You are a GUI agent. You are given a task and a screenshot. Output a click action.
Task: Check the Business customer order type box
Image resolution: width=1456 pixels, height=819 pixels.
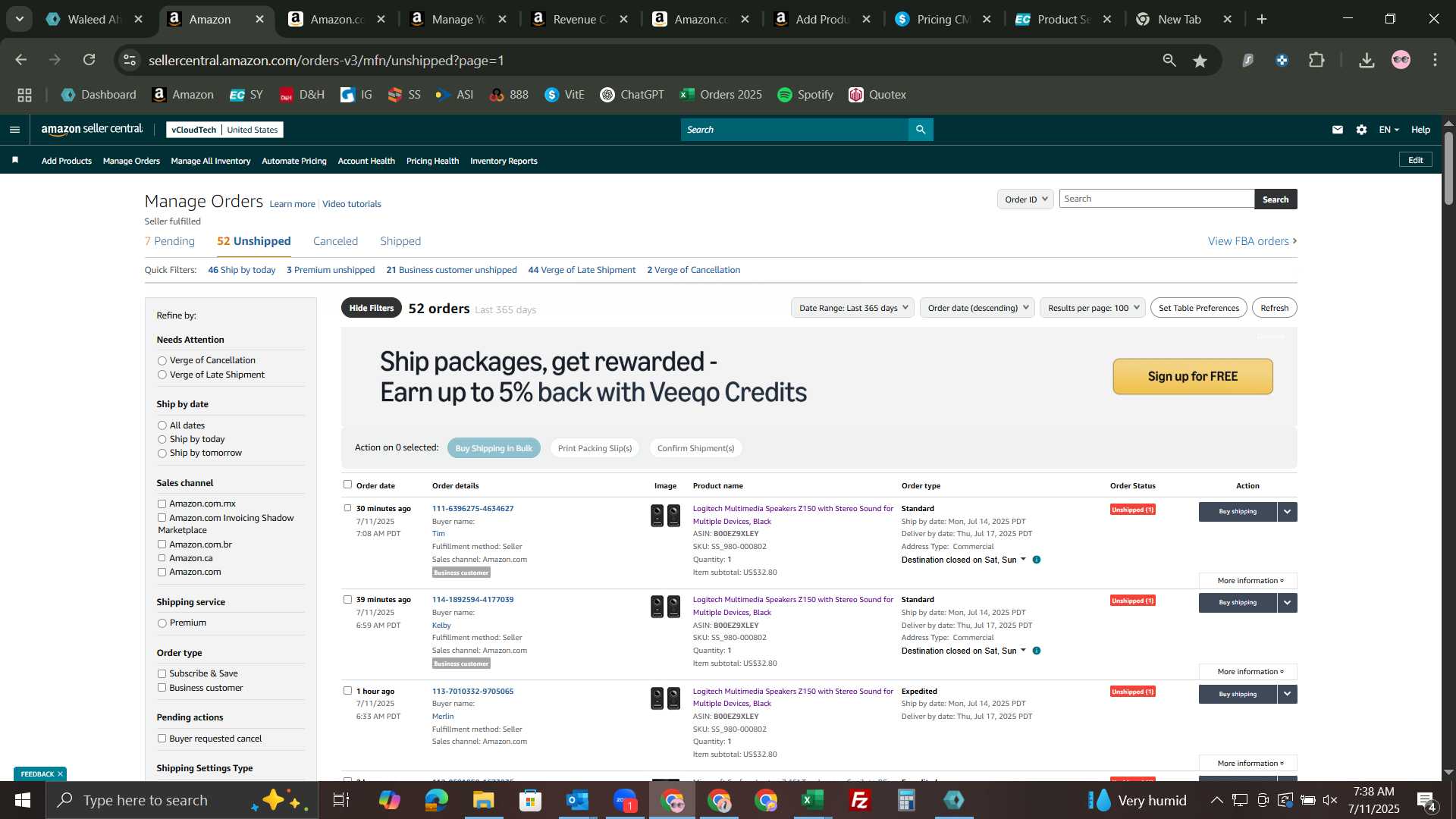coord(162,688)
